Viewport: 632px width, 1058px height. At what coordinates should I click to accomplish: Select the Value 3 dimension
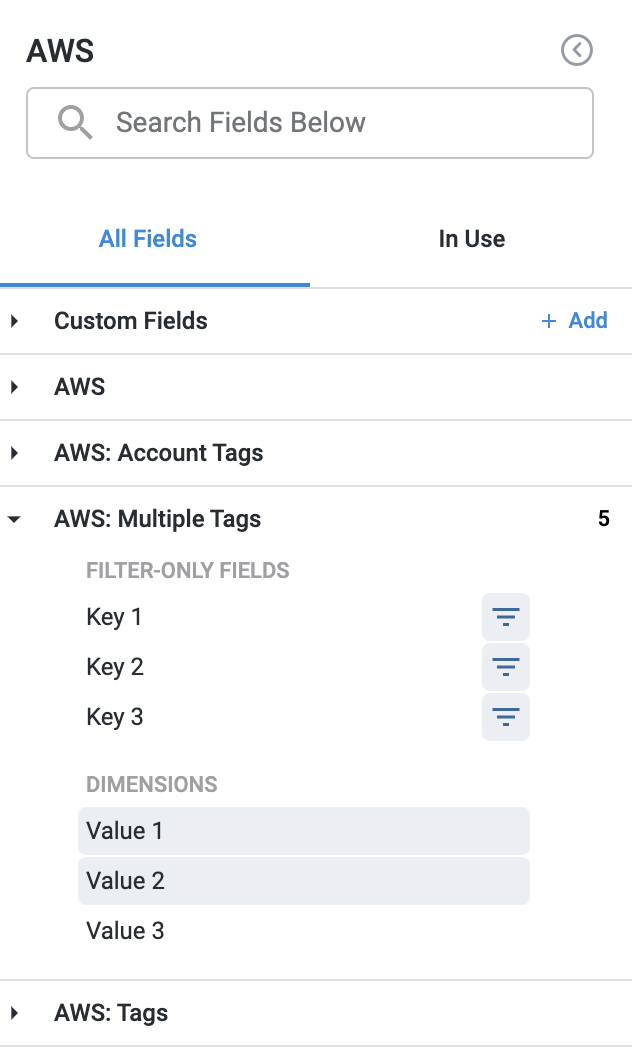pyautogui.click(x=126, y=931)
